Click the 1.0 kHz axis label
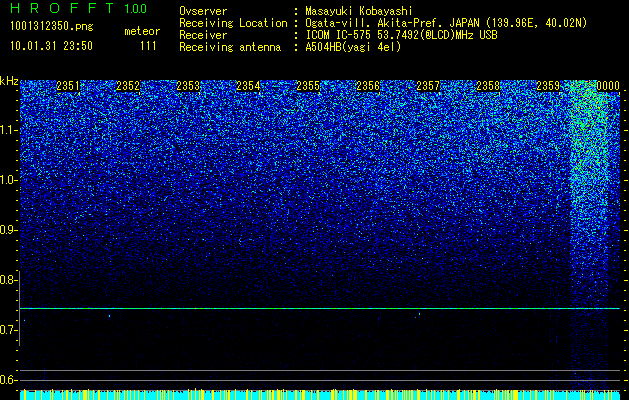Image resolution: width=629 pixels, height=400 pixels. click(9, 180)
